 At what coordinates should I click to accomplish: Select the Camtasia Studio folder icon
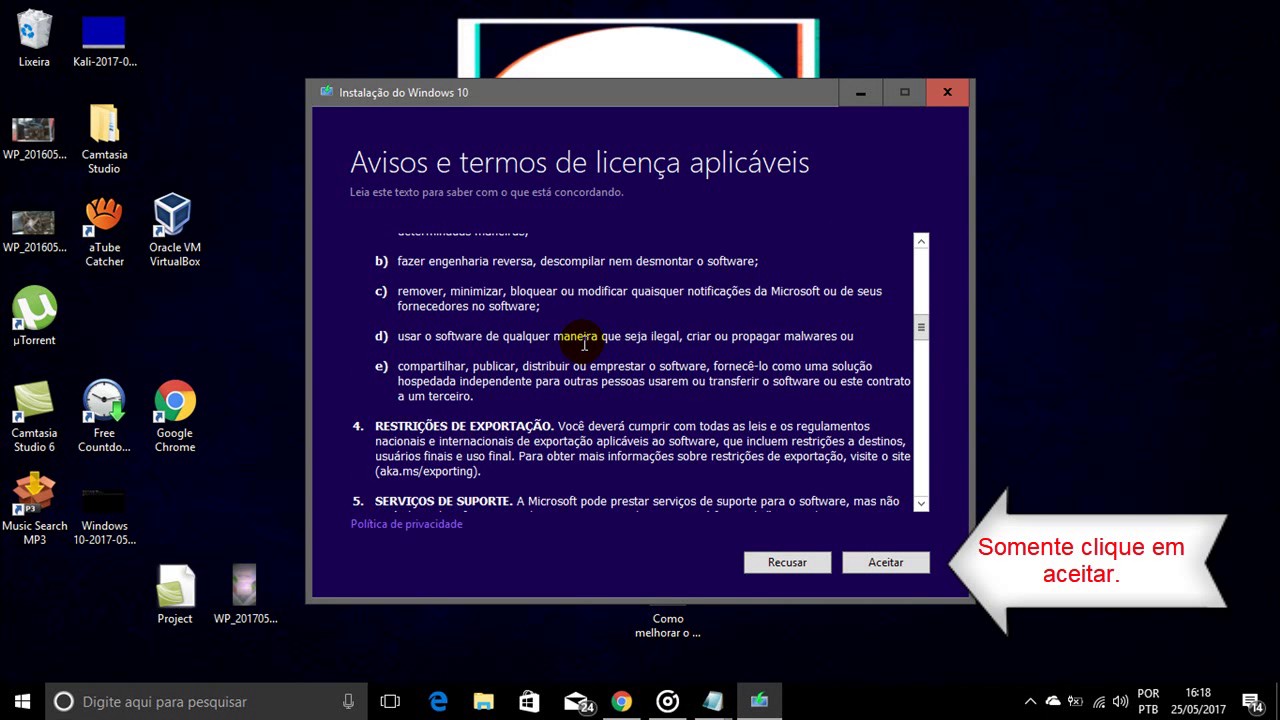[x=104, y=139]
